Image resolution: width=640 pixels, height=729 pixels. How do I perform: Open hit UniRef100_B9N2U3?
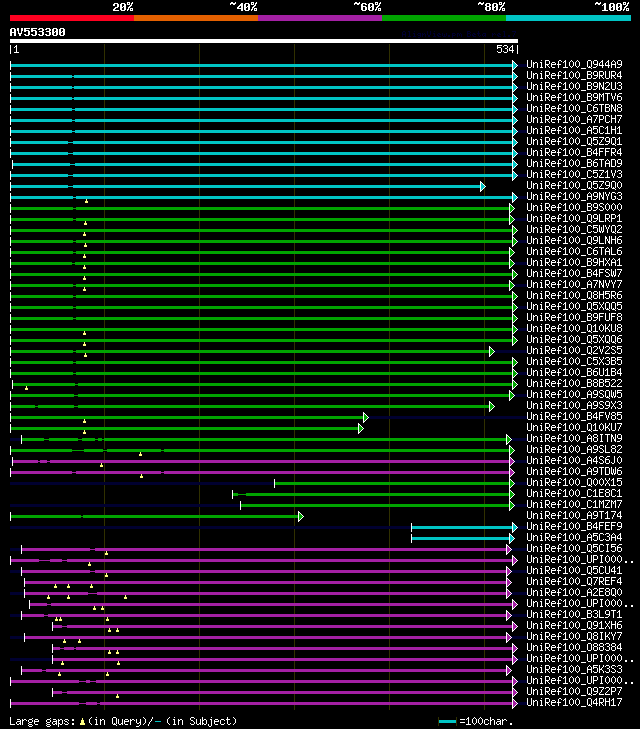[574, 86]
